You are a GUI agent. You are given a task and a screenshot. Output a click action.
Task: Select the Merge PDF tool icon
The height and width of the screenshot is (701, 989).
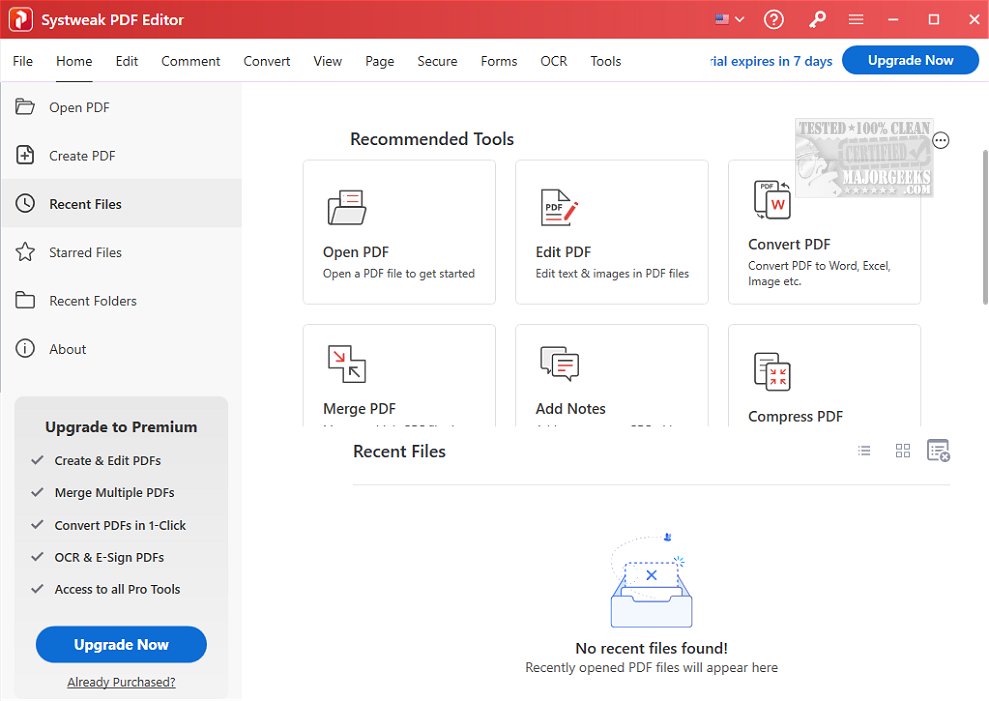(347, 365)
